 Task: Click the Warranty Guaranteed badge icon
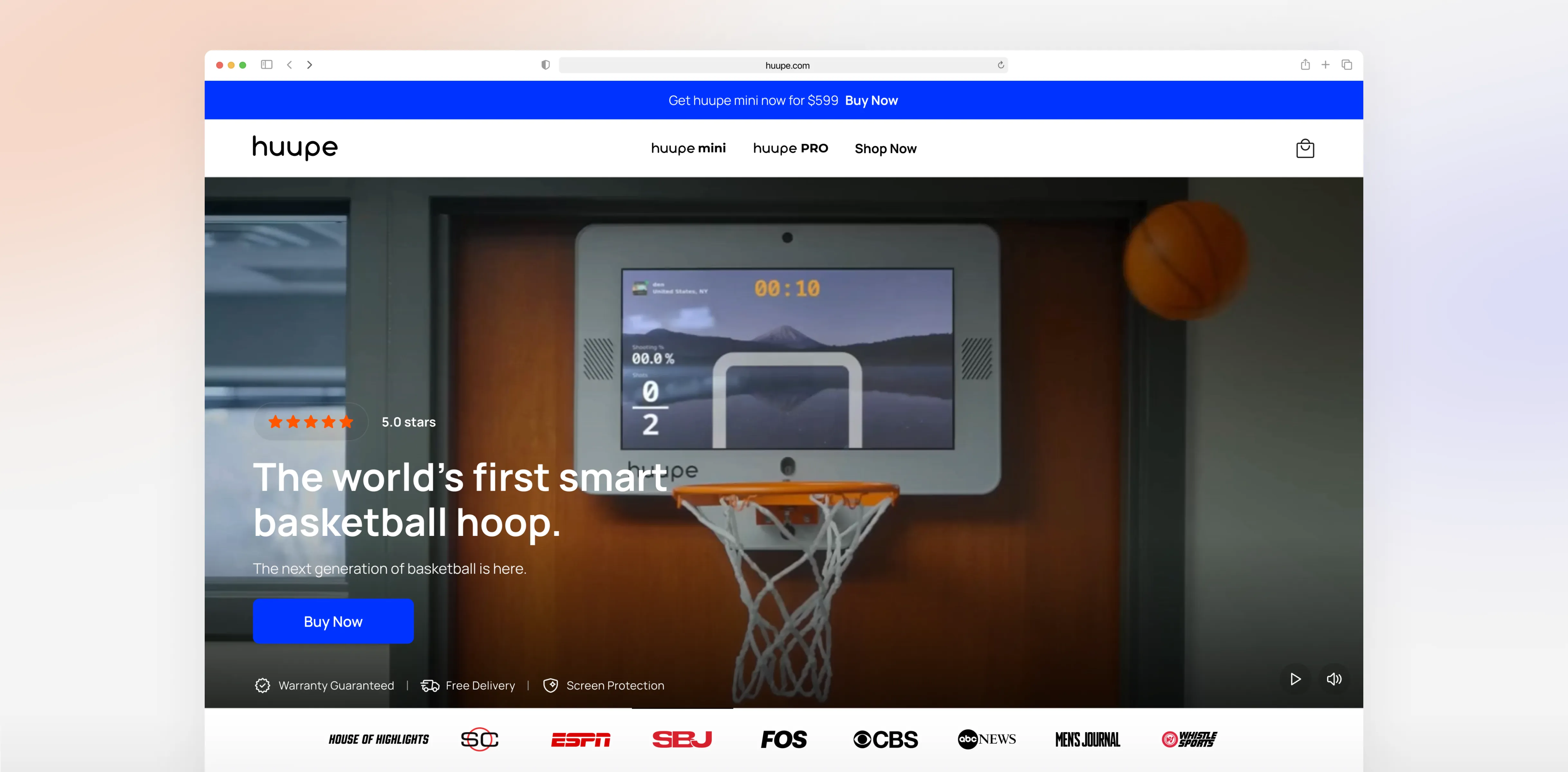262,685
